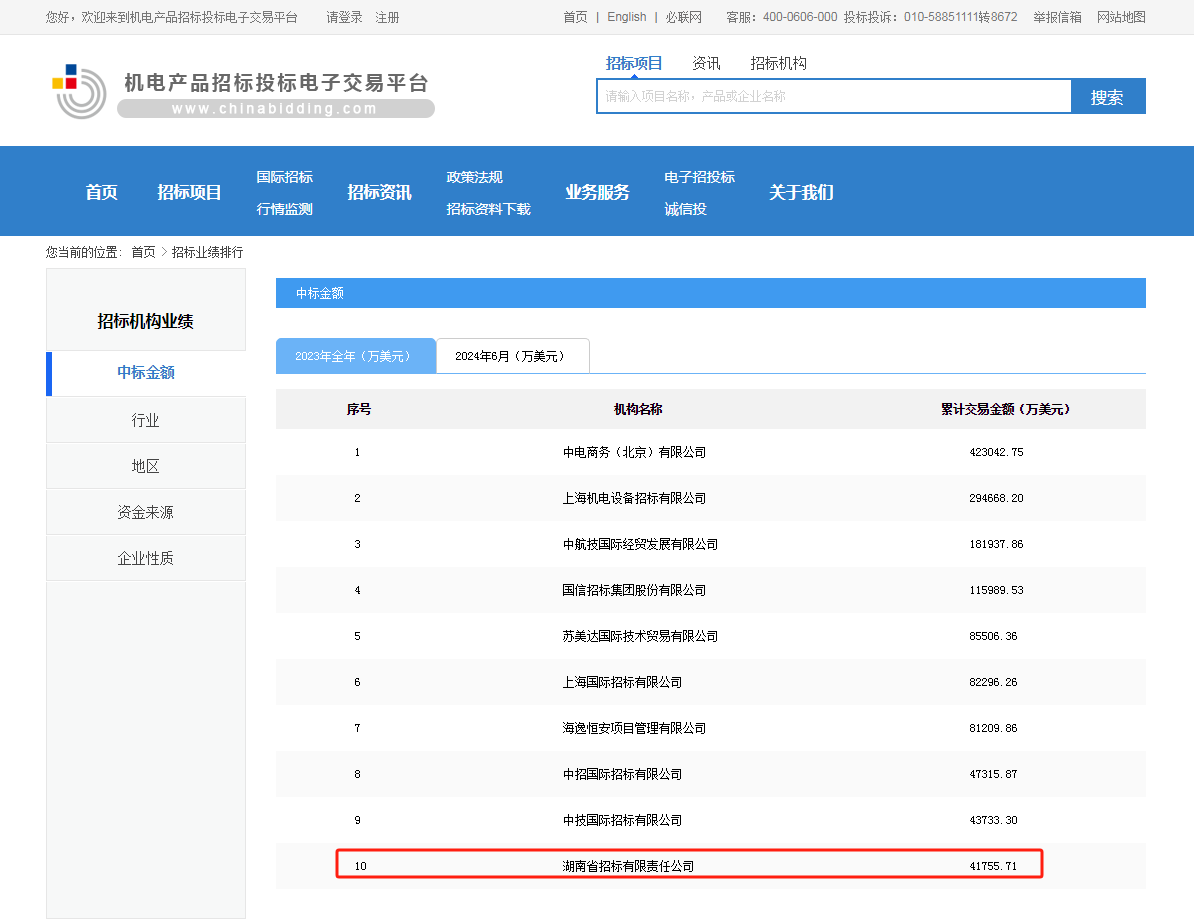Open 招标资讯 navigation item
This screenshot has height=924, width=1194.
[379, 192]
